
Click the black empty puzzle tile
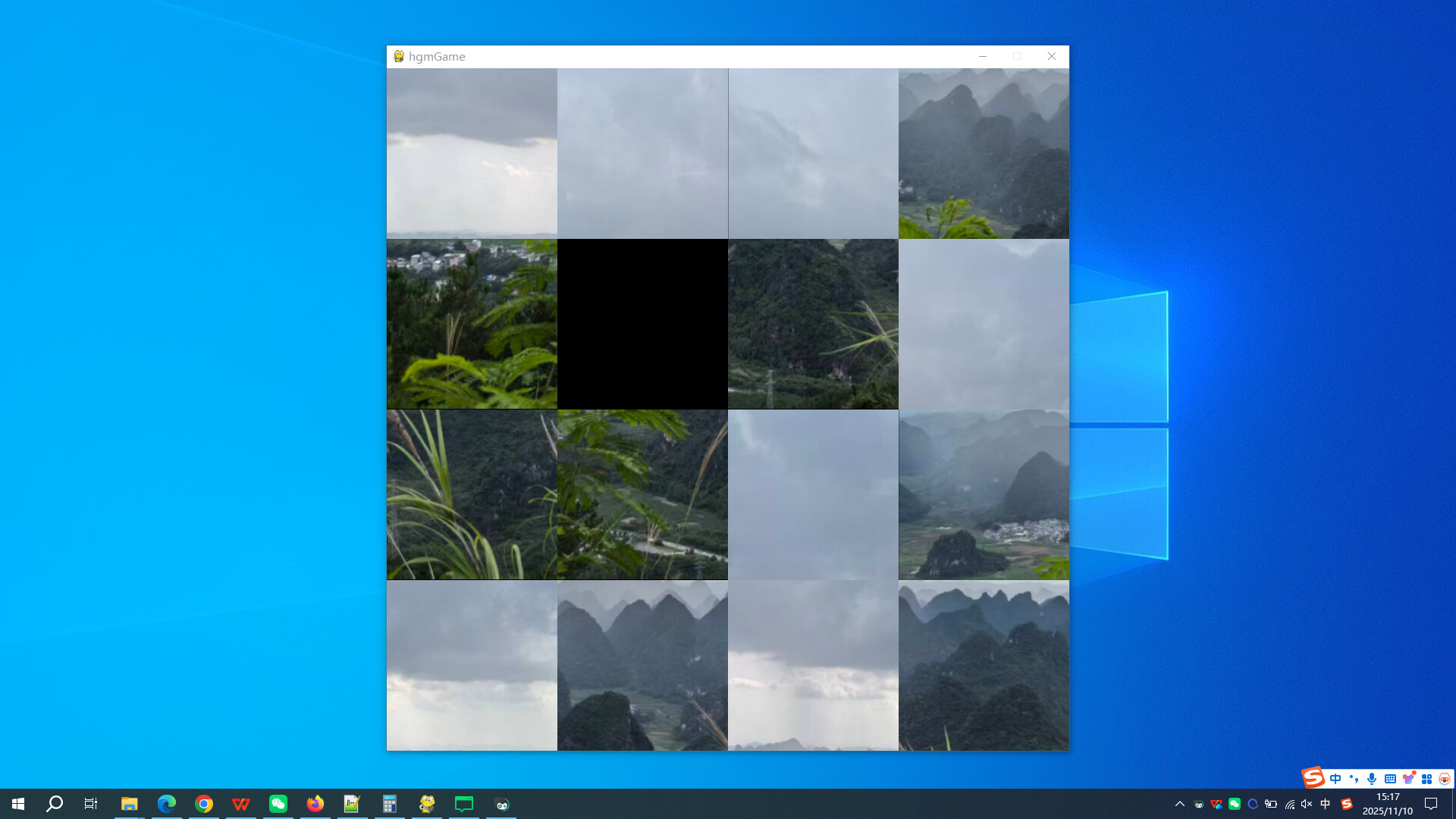click(642, 324)
